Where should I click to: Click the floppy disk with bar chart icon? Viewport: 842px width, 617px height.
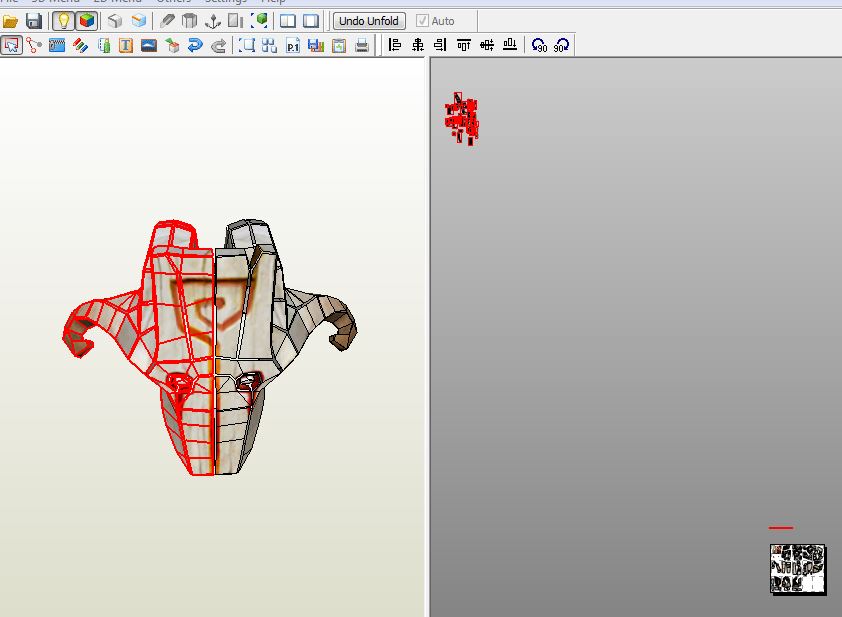coord(316,46)
